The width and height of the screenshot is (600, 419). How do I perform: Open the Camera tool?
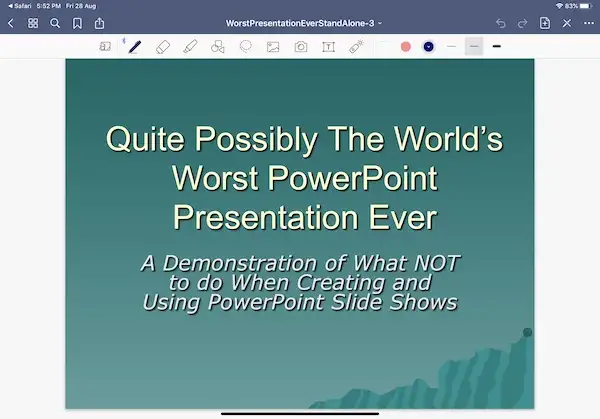[x=300, y=46]
